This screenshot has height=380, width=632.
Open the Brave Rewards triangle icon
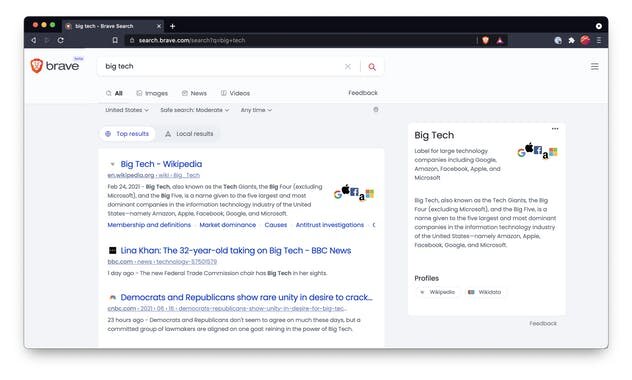pos(500,40)
